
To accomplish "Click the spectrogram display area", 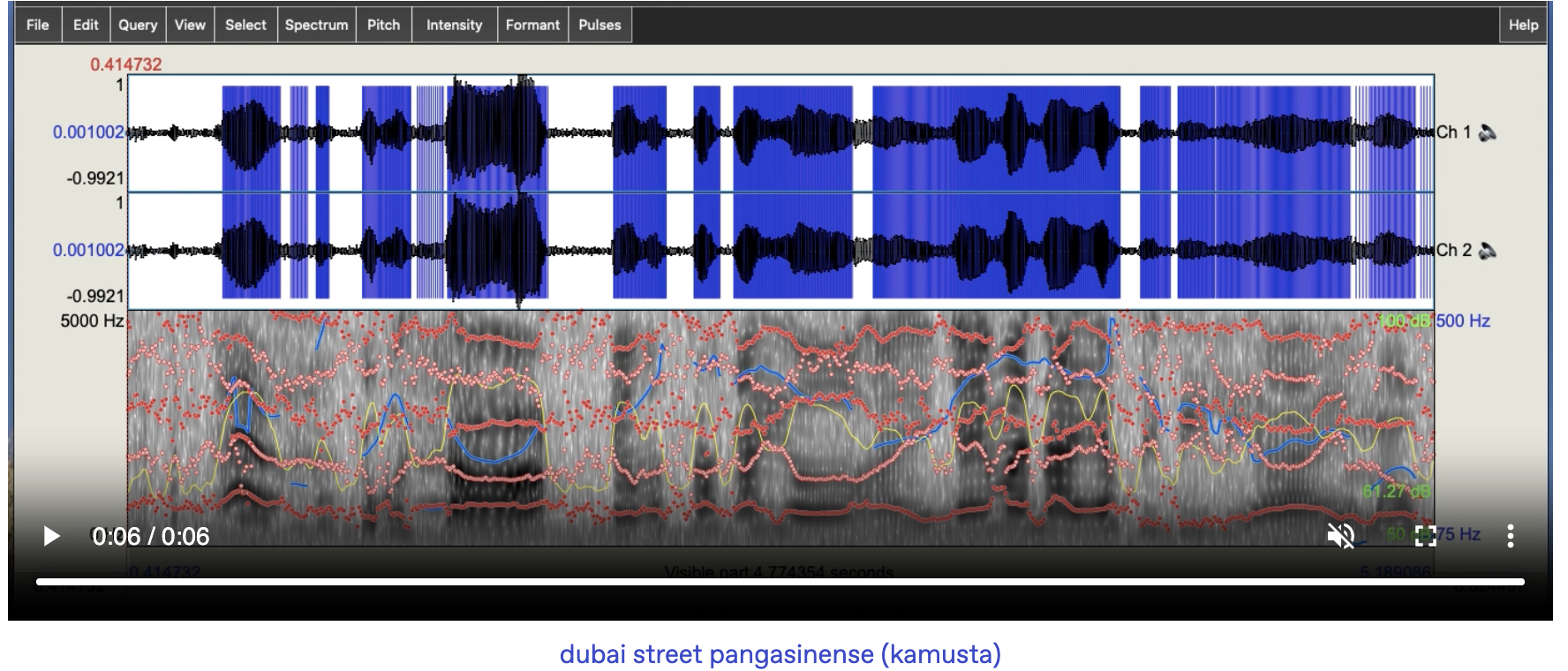I will 780,428.
